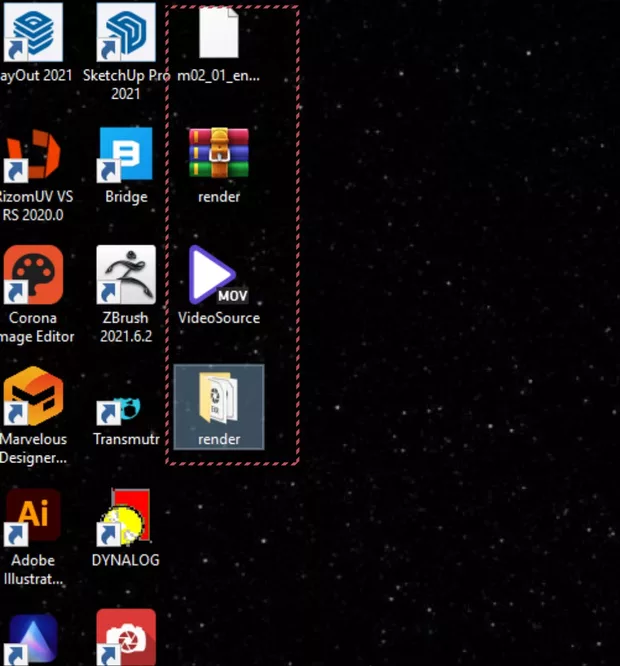Click the 'ZBrush 2021.6.2' label text

(126, 327)
